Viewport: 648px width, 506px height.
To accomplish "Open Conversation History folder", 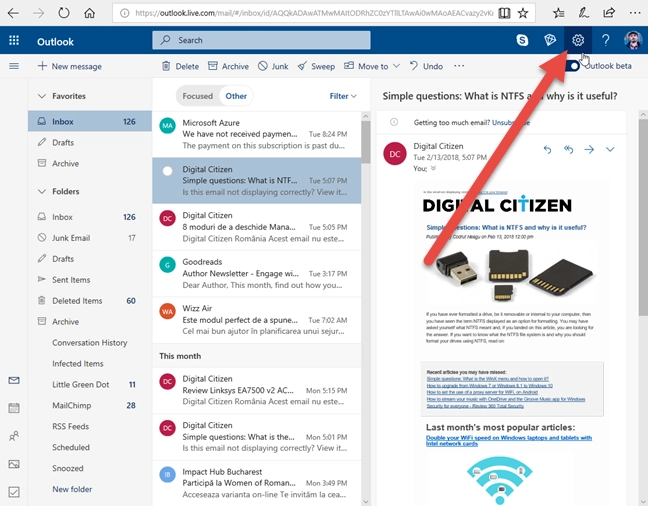I will [90, 343].
